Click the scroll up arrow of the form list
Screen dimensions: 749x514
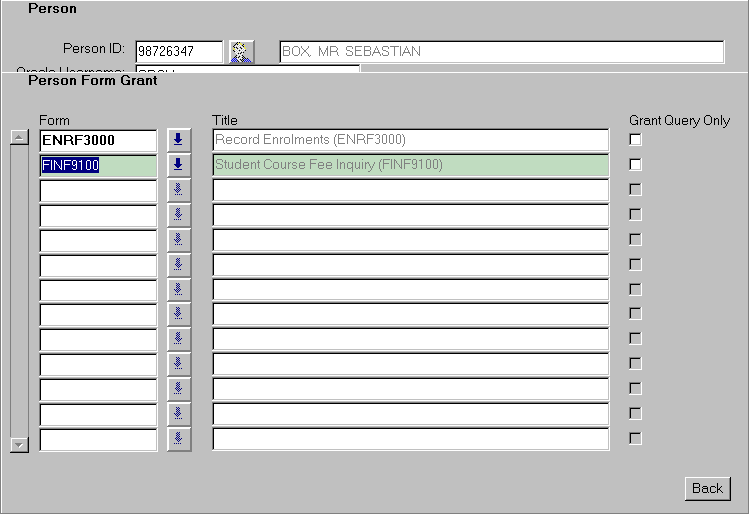[18, 138]
